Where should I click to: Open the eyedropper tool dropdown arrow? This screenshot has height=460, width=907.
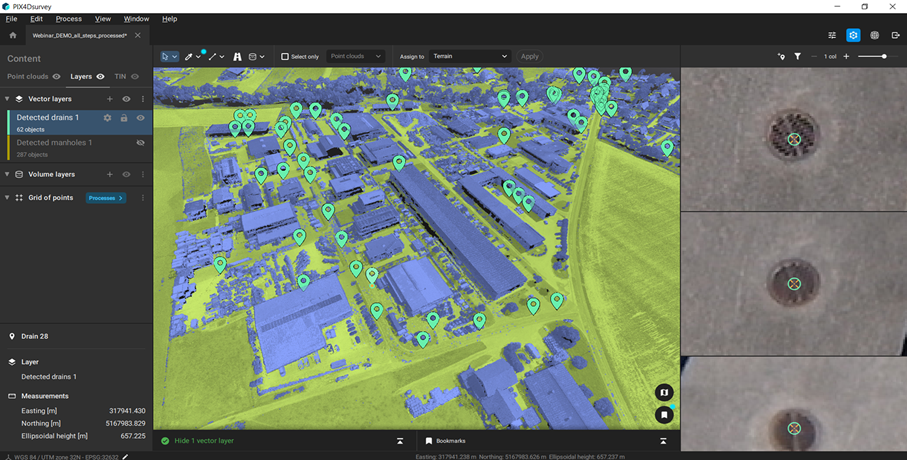[198, 57]
